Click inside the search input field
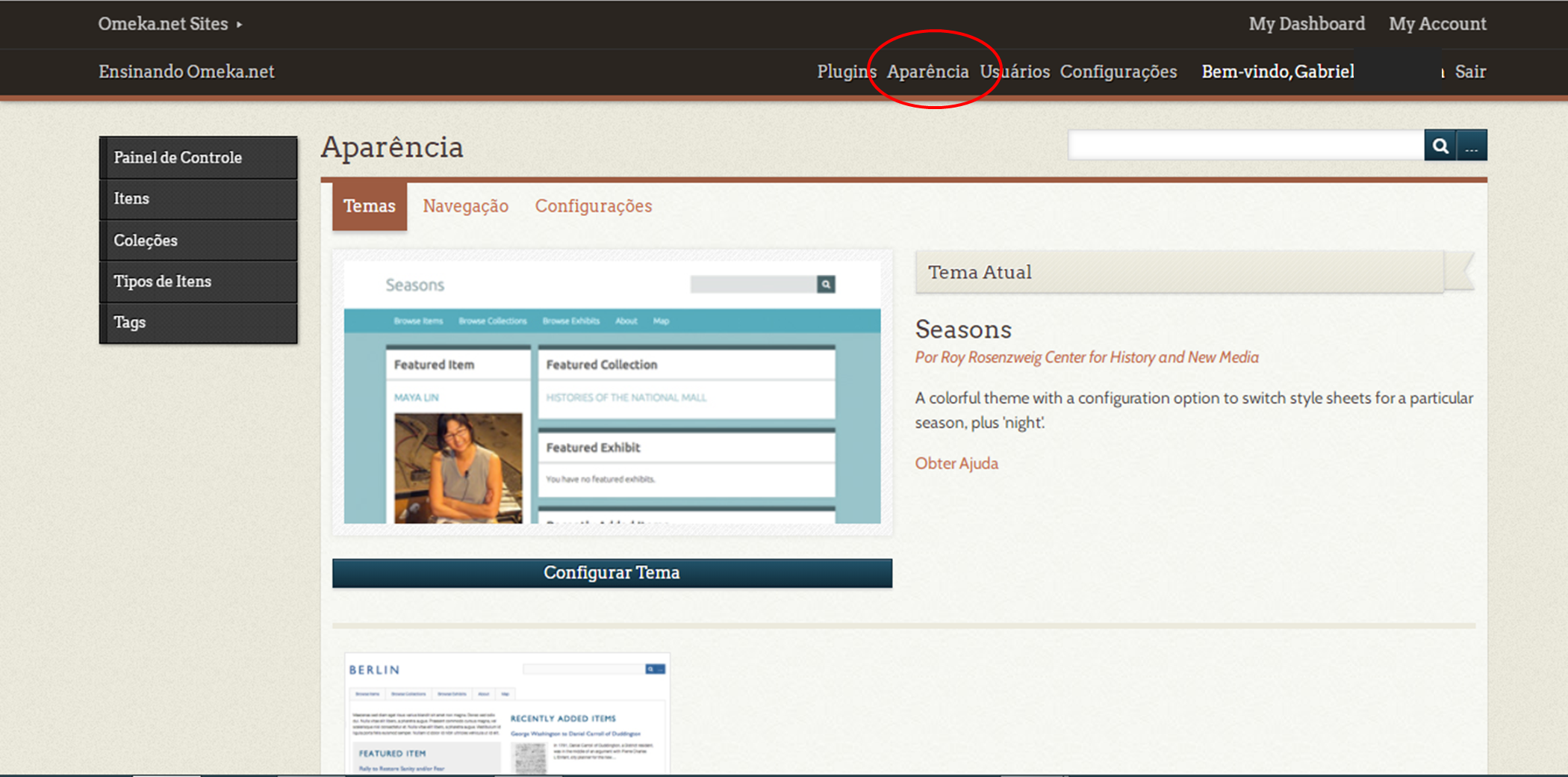 pyautogui.click(x=1247, y=145)
